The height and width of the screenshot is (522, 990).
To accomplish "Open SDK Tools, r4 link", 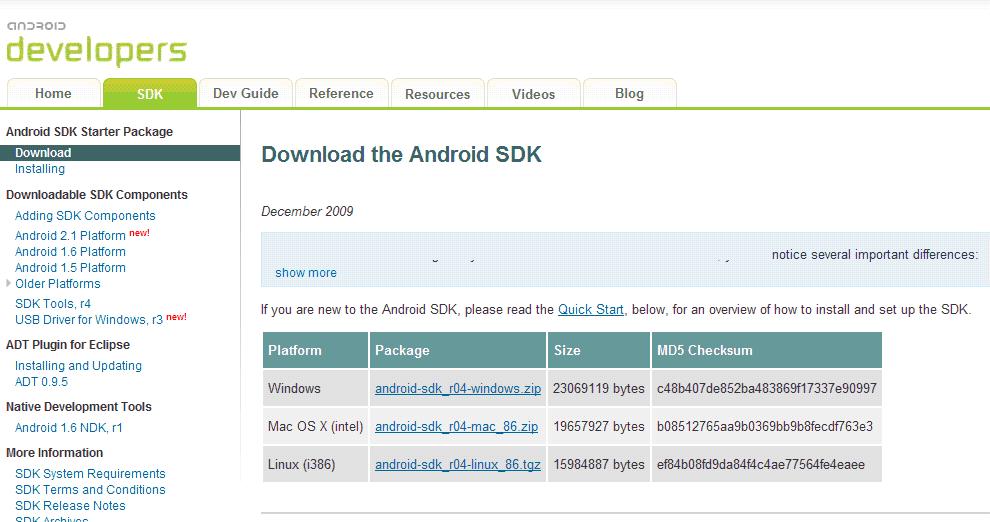I will (53, 304).
